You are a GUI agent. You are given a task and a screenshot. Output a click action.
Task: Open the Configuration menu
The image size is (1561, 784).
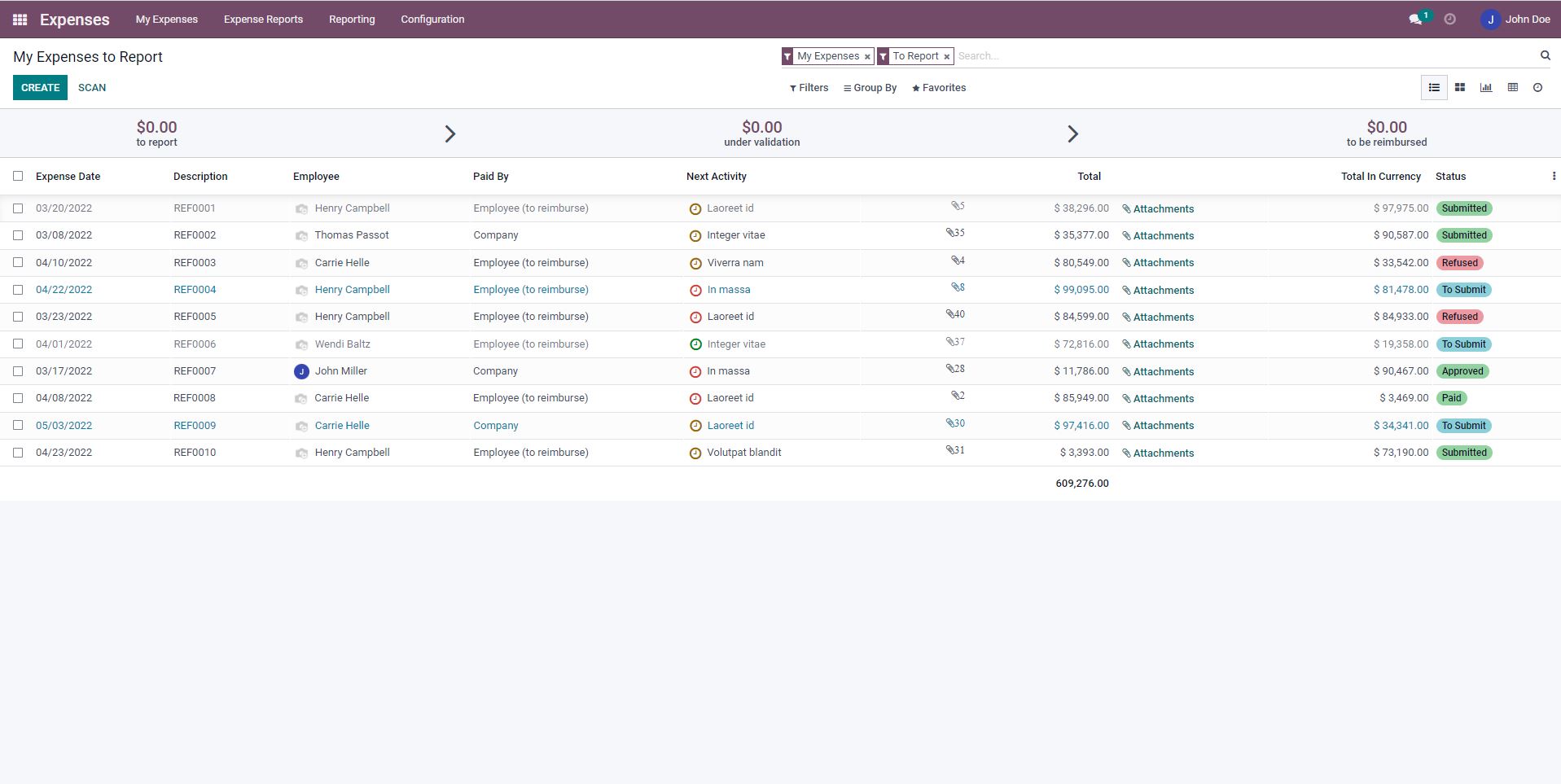(432, 20)
